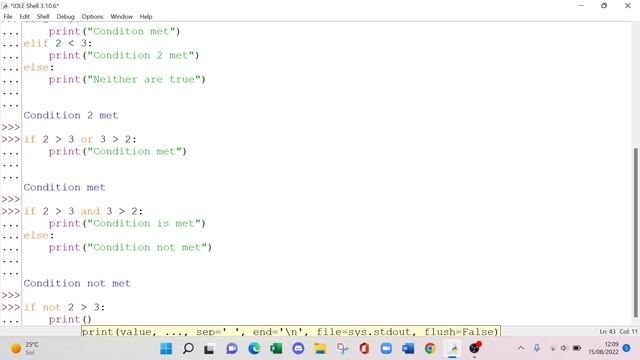The height and width of the screenshot is (360, 640).
Task: Open Zoom from the taskbar
Action: (x=386, y=349)
